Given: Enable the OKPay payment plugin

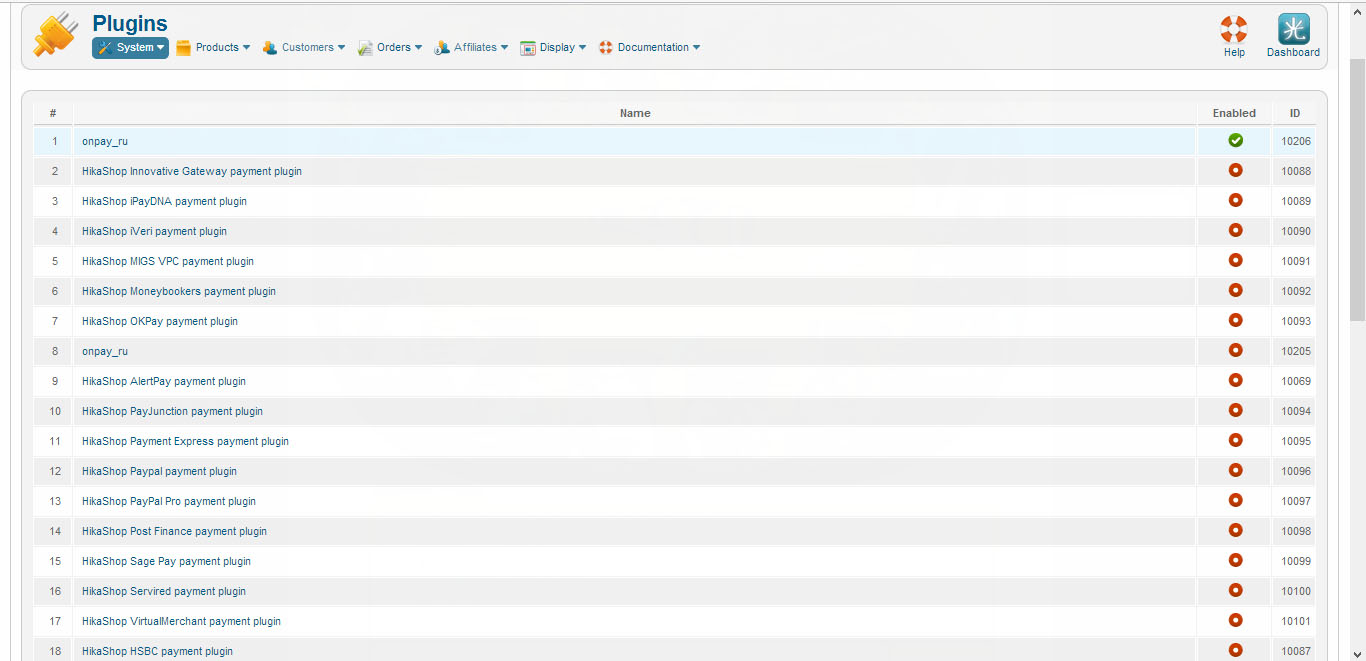Looking at the screenshot, I should [1235, 320].
